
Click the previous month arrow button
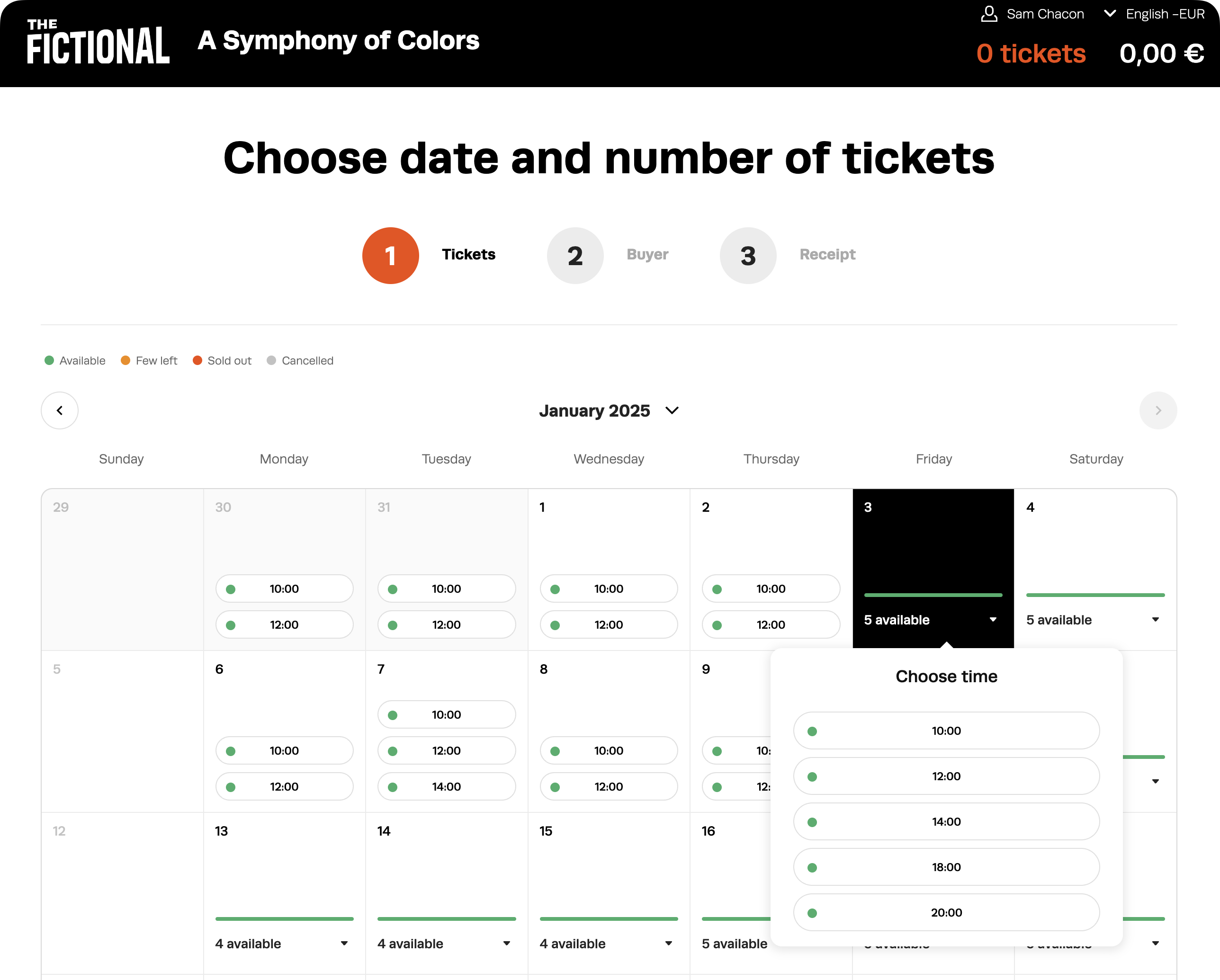click(x=59, y=410)
